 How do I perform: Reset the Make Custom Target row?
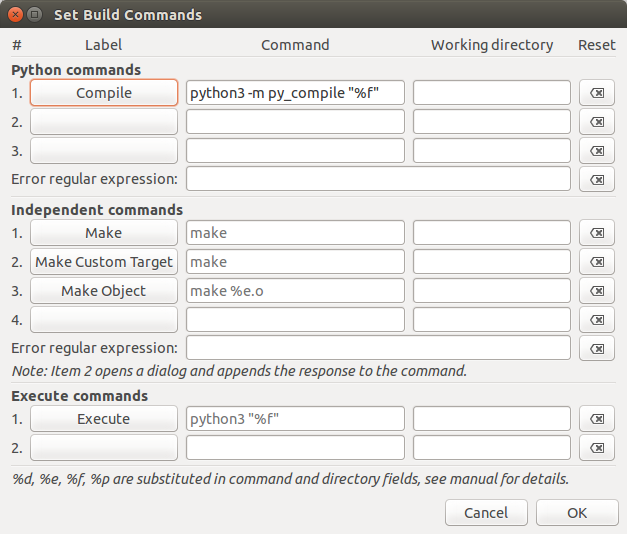click(596, 262)
